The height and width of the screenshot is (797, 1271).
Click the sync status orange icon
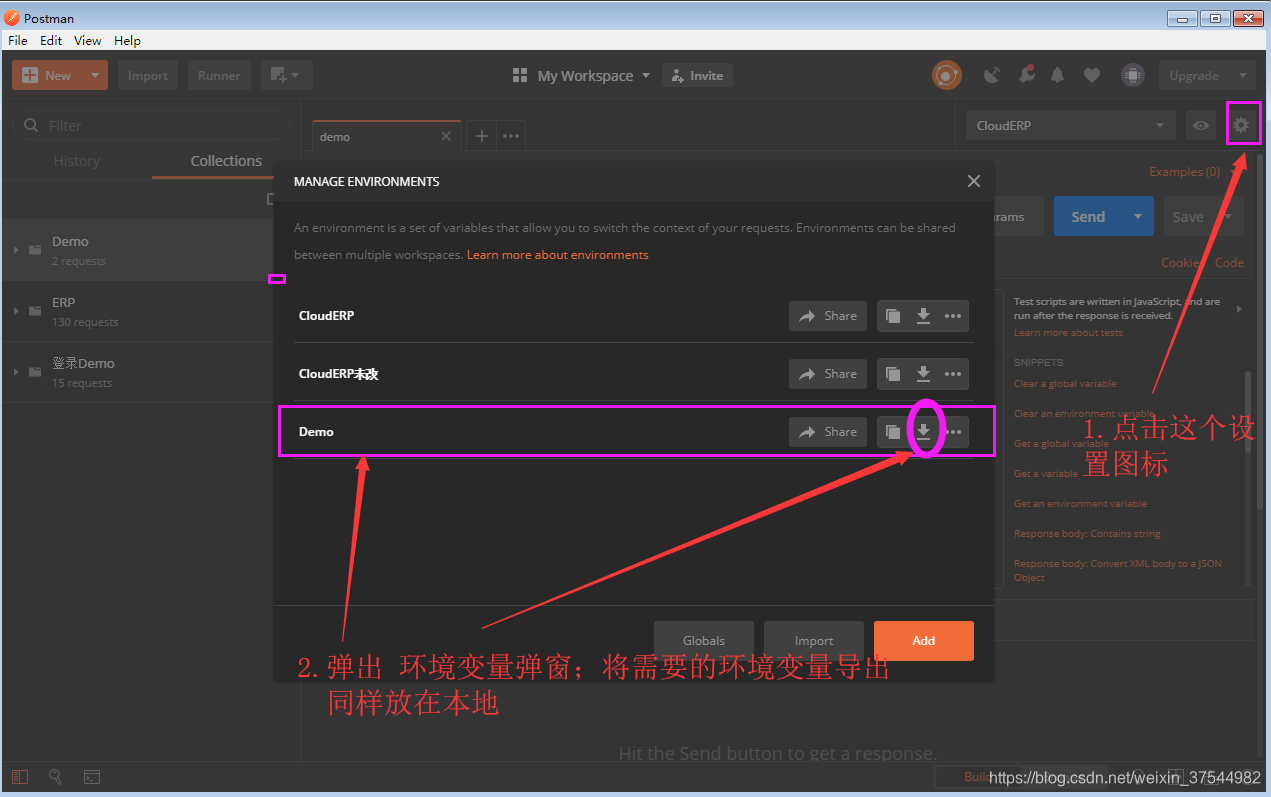946,75
